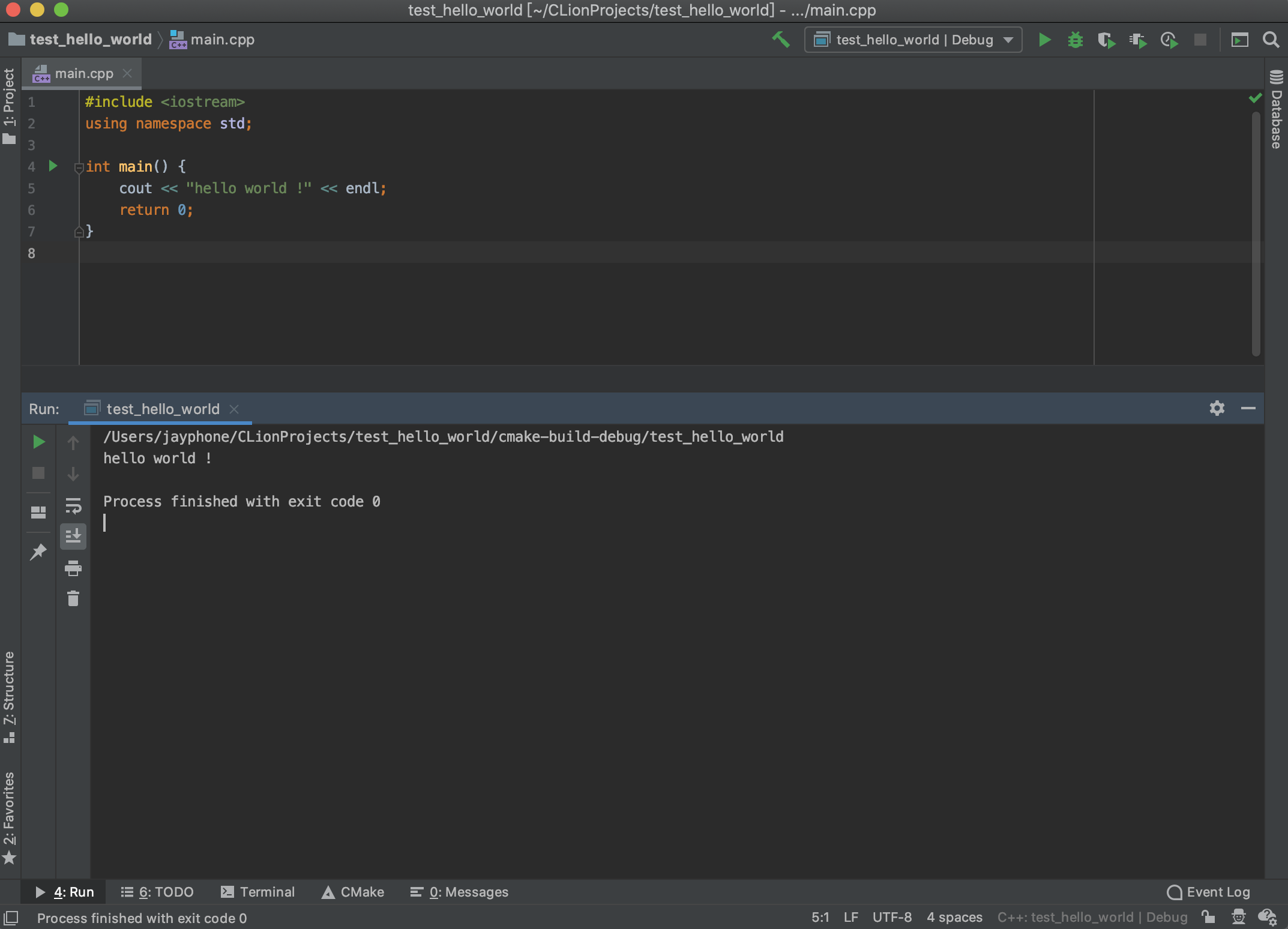Image resolution: width=1288 pixels, height=929 pixels.
Task: Open Search Everywhere with the magnifier
Action: click(1271, 40)
